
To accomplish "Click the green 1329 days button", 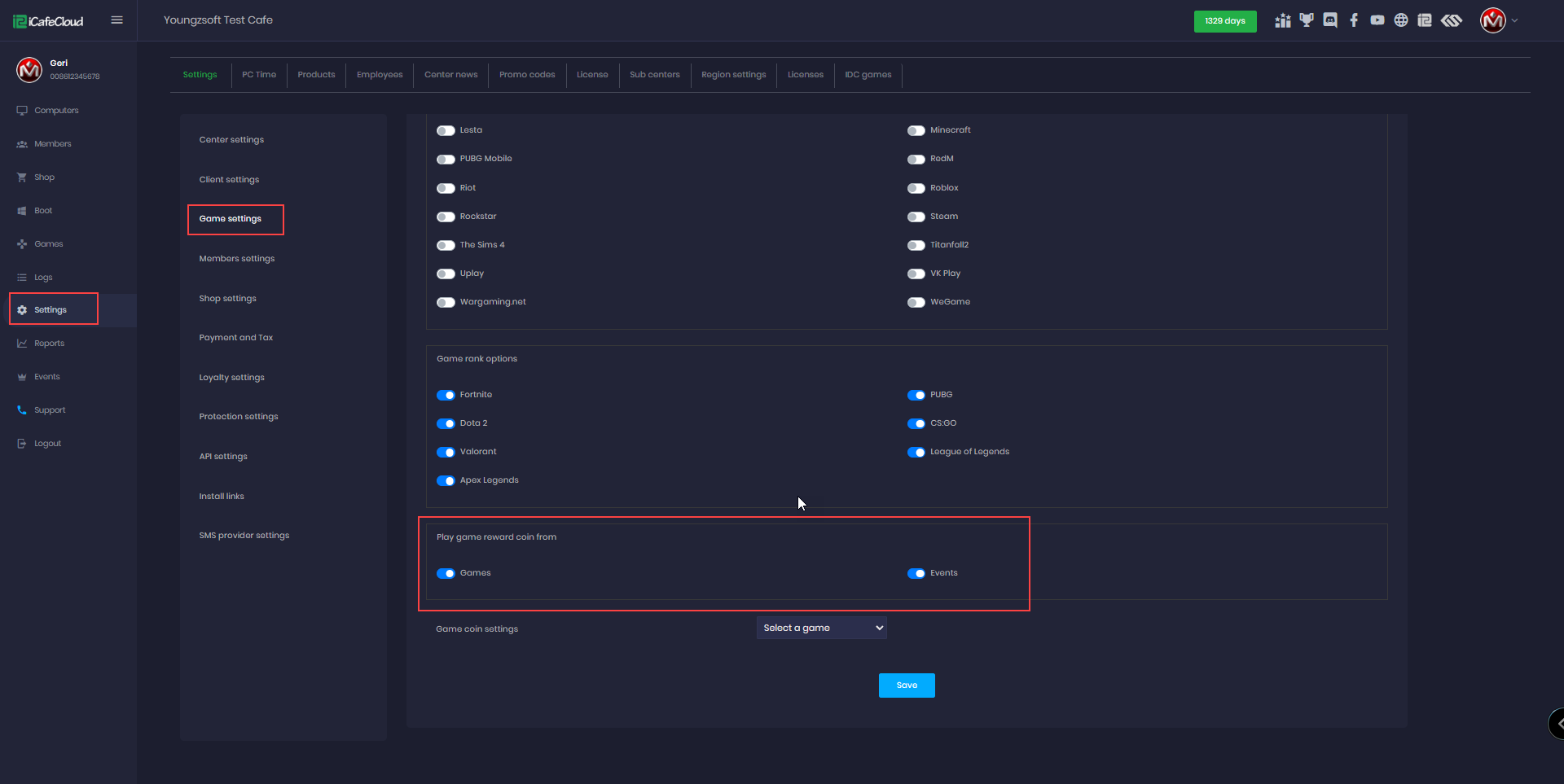I will (1224, 21).
